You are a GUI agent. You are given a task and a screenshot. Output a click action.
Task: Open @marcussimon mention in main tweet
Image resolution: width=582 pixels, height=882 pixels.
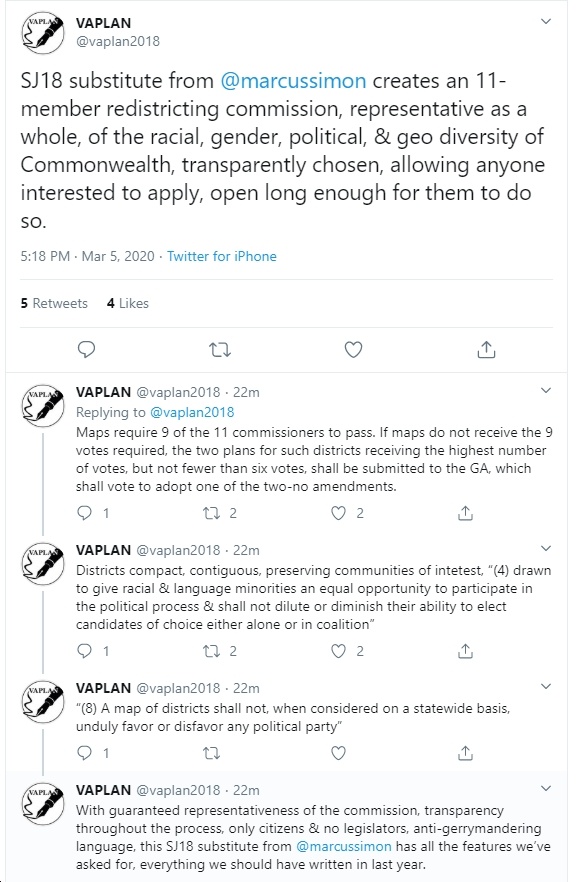pos(293,81)
